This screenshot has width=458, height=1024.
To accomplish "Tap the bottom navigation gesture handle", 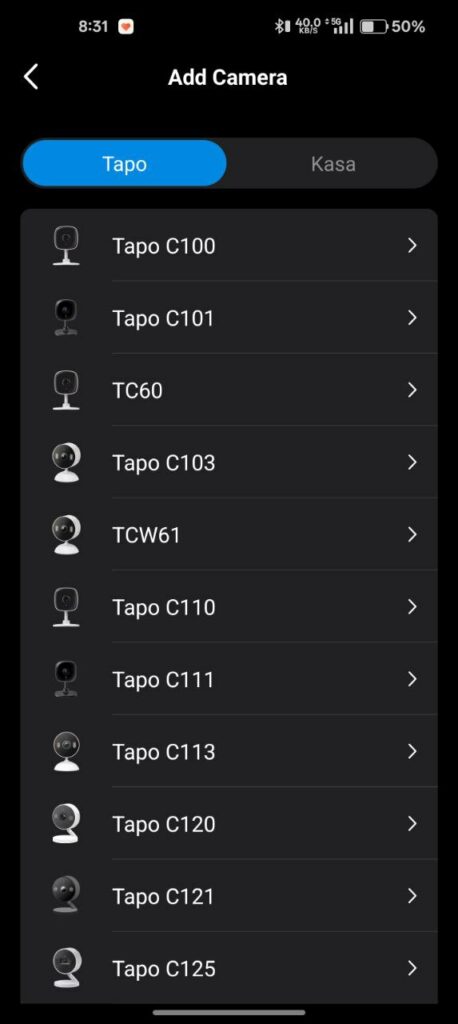I will (229, 1012).
